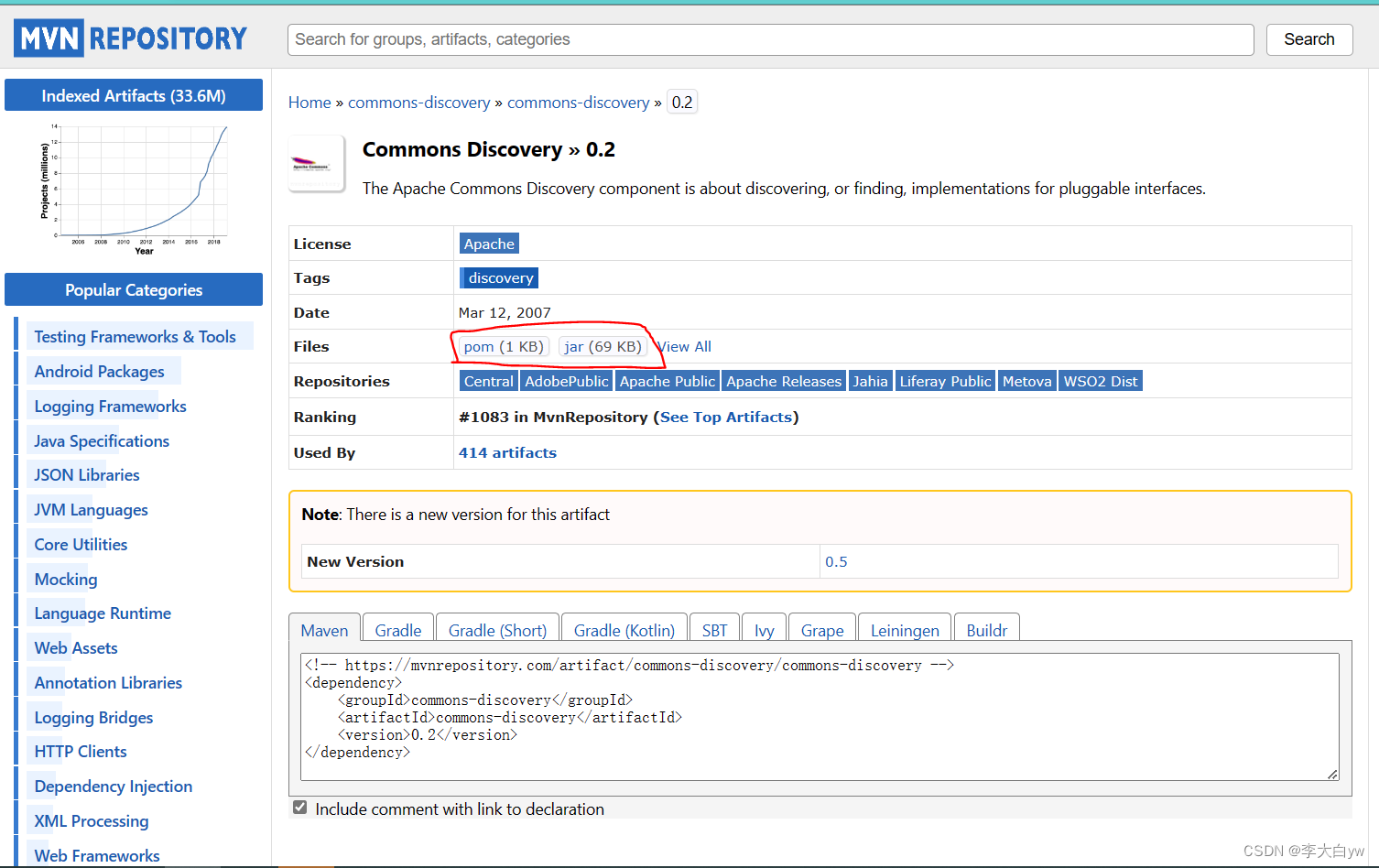Open second commons-discovery artifact breadcrumb
Screen dimensions: 1379x868
pyautogui.click(x=578, y=103)
